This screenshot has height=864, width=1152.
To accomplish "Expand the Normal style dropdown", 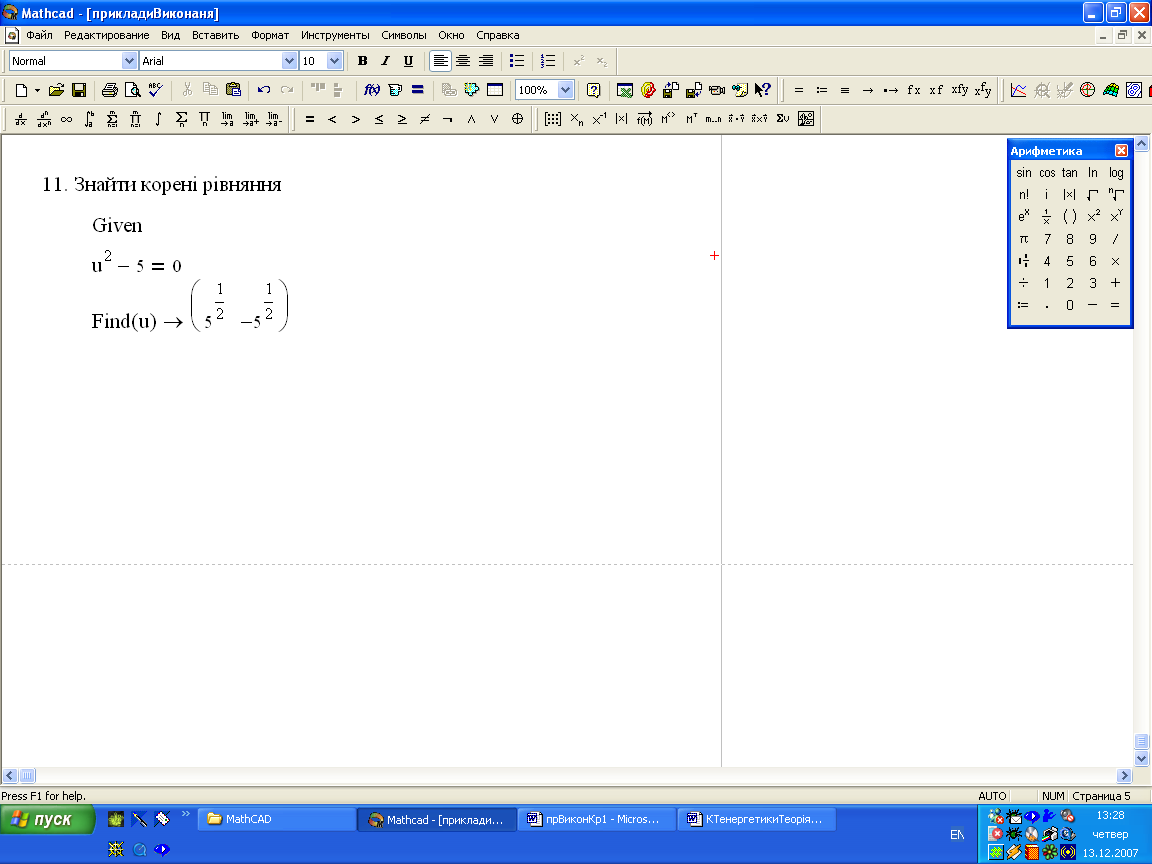I will 129,61.
